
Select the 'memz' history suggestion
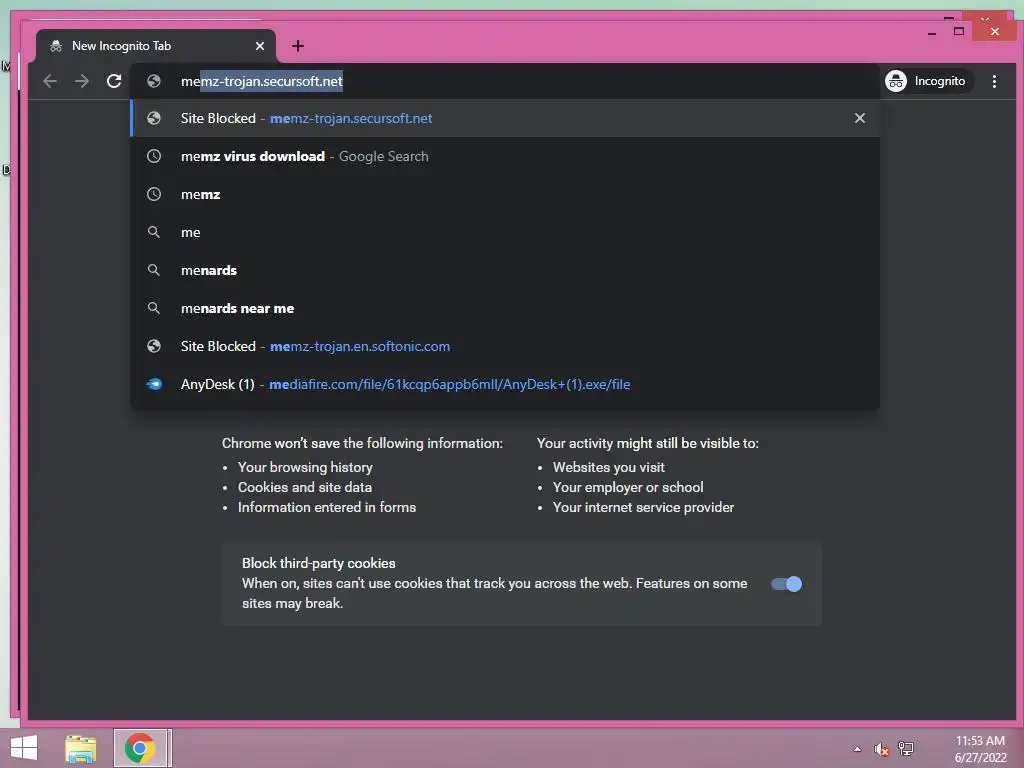click(504, 194)
